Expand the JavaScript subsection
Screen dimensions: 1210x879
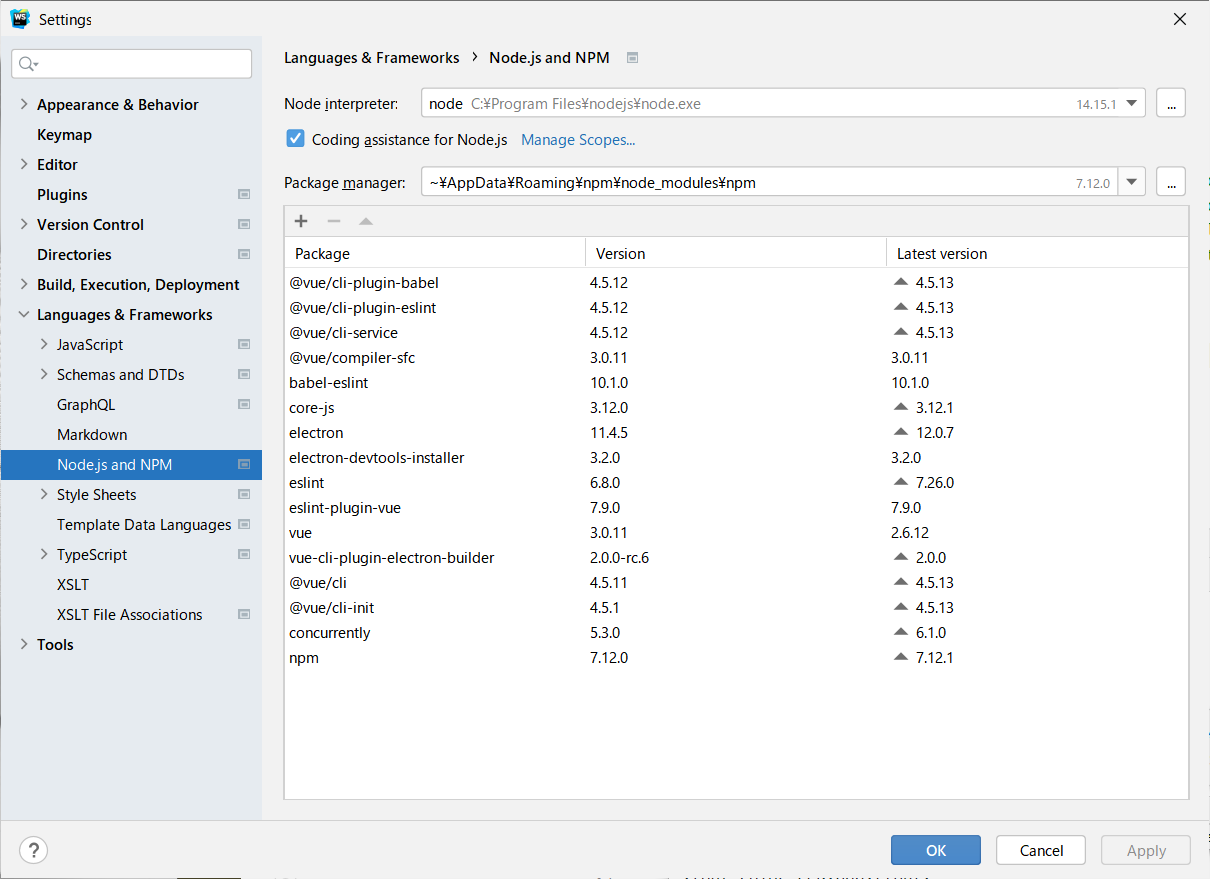point(44,345)
